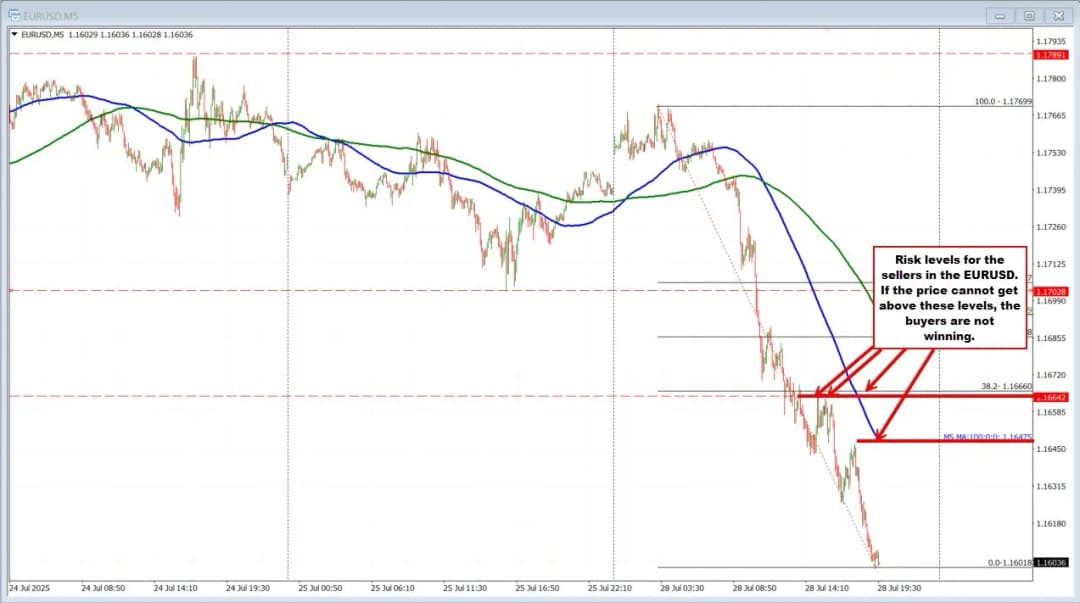This screenshot has width=1080, height=603.
Task: Click the EURUSD,M5 title bar text
Action: coord(50,15)
